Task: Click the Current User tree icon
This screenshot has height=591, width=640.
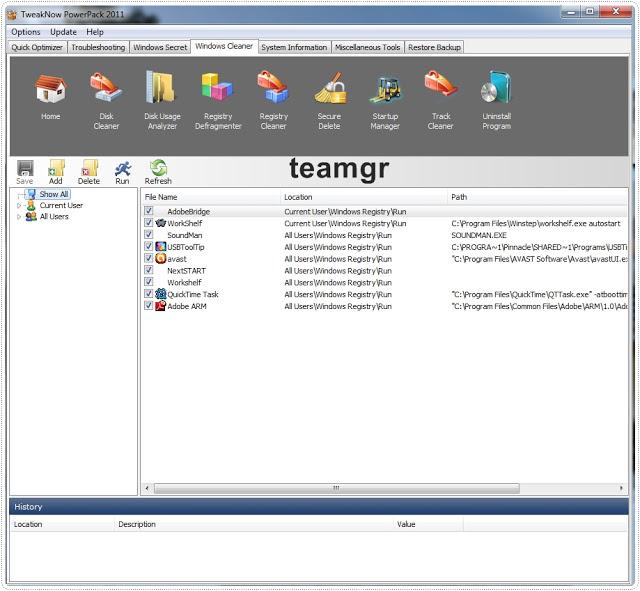Action: click(31, 205)
